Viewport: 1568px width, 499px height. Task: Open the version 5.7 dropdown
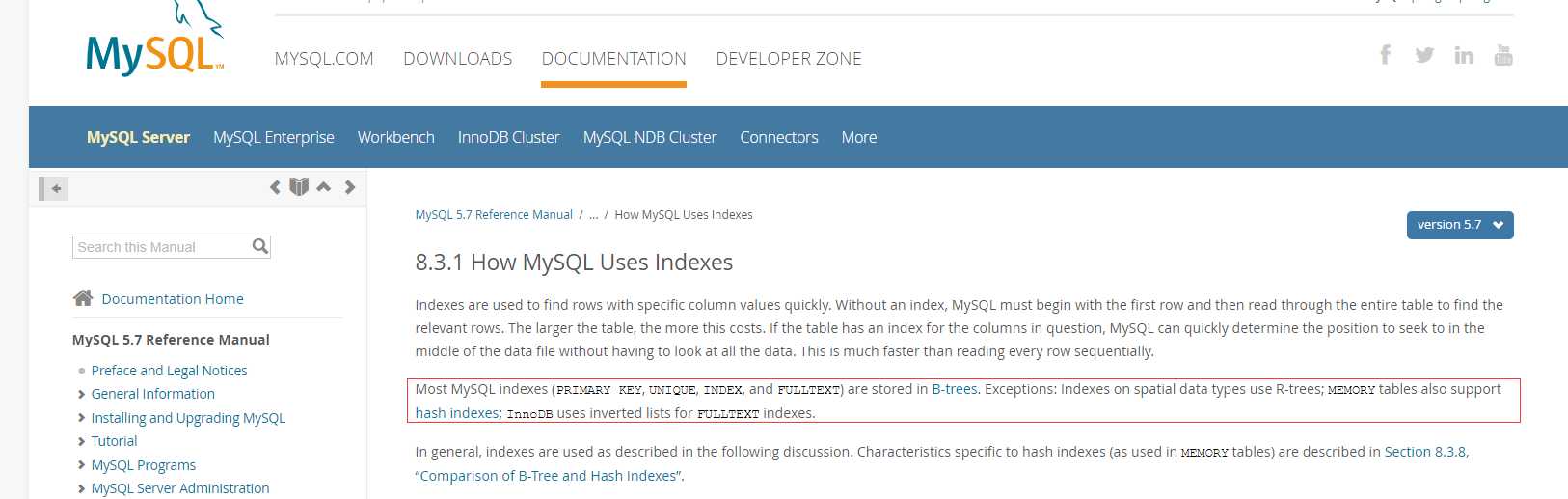point(1460,225)
